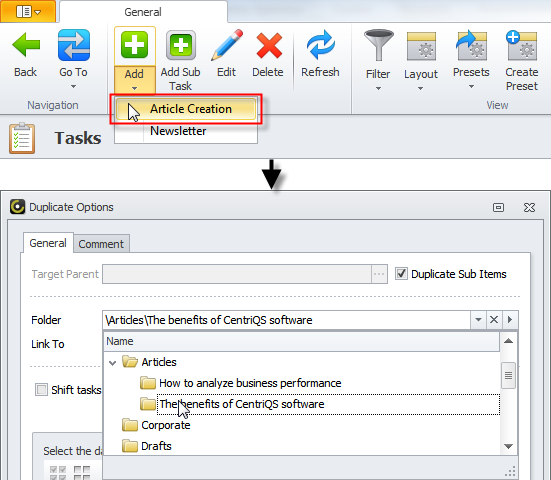Clear the Folder field with the X button
This screenshot has width=551, height=480.
tap(494, 320)
